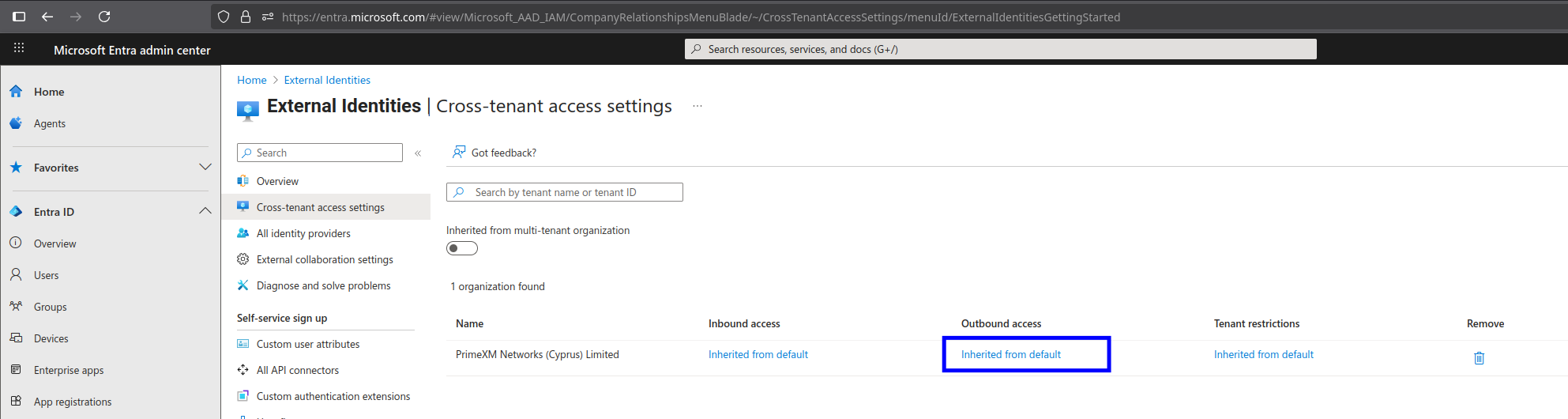The height and width of the screenshot is (419, 1568).
Task: Click the External Identities blade icon
Action: click(248, 110)
